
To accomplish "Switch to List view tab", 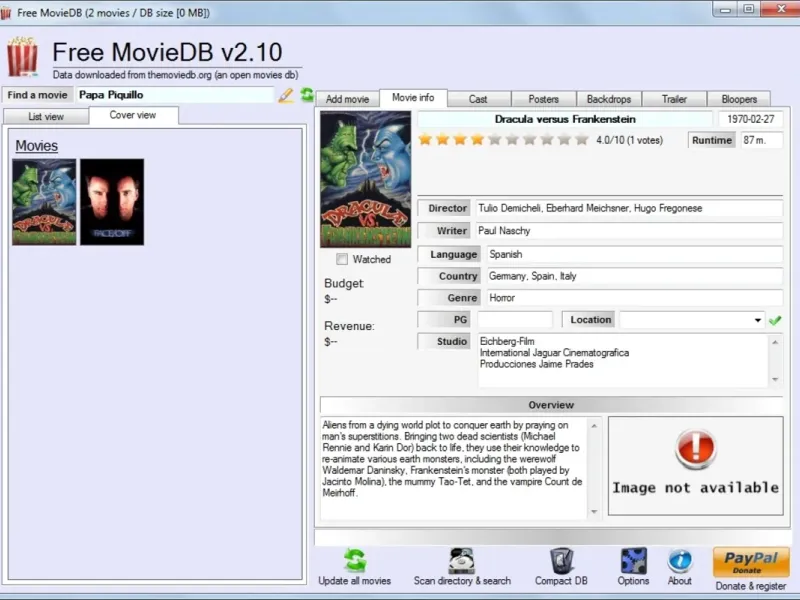I will 46,116.
